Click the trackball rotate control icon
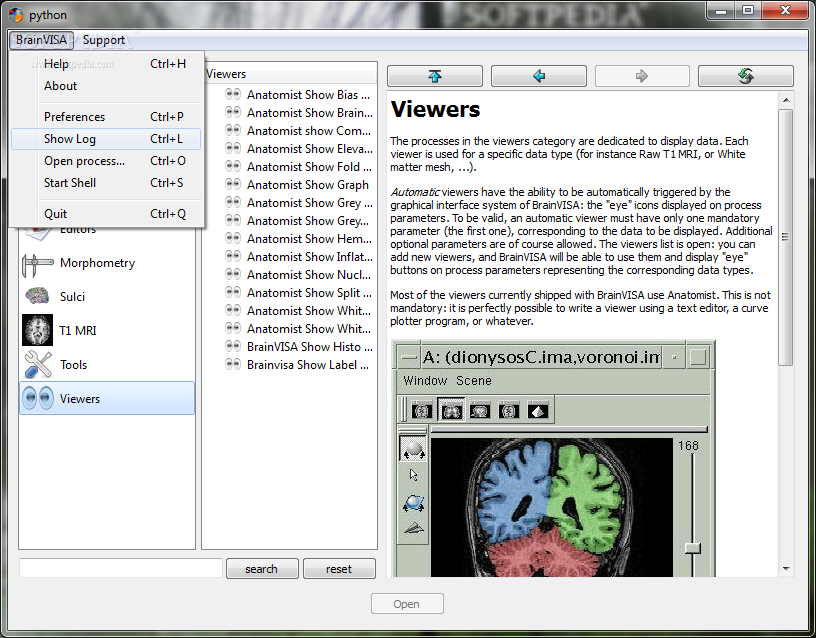The width and height of the screenshot is (816, 638). 413,449
